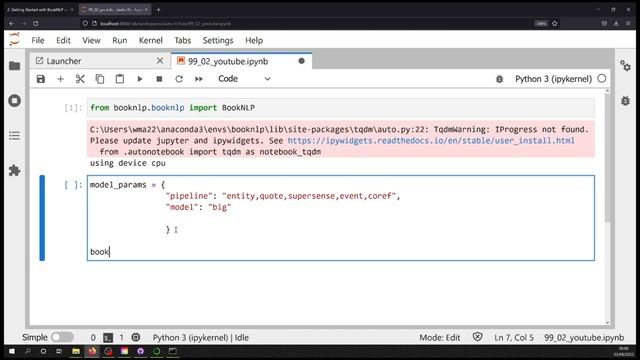Open Running Terminals and Kernels sidebar
This screenshot has height=360, width=640.
[x=15, y=100]
